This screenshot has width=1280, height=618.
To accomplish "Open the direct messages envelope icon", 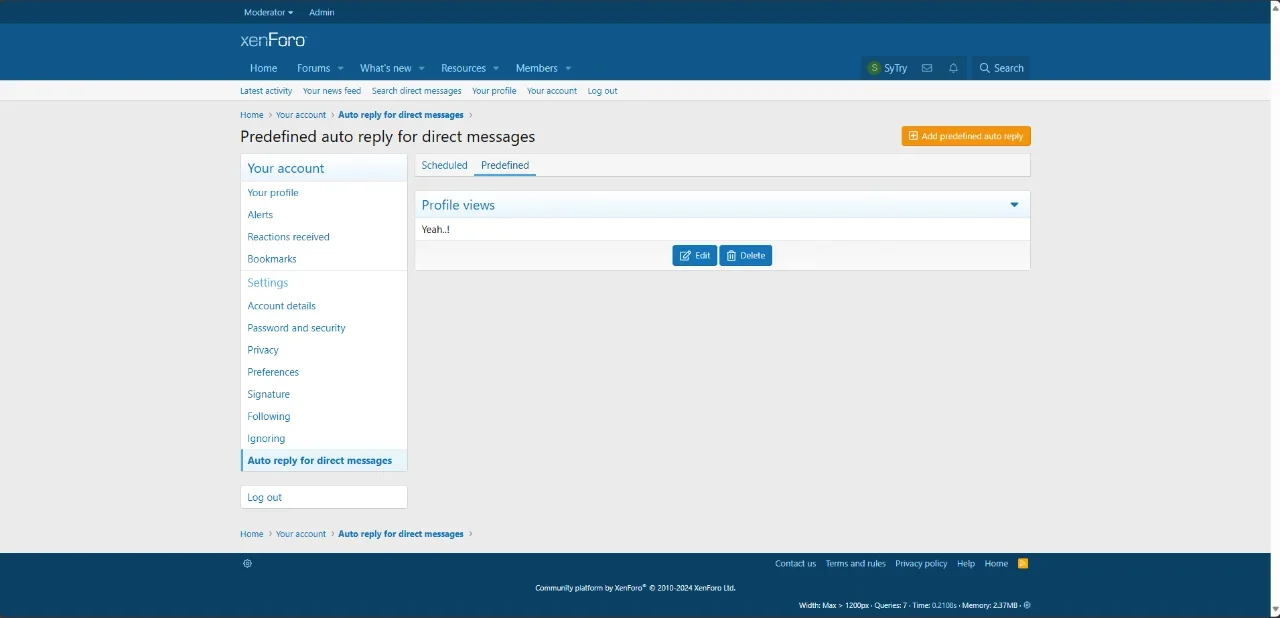I will 927,69.
